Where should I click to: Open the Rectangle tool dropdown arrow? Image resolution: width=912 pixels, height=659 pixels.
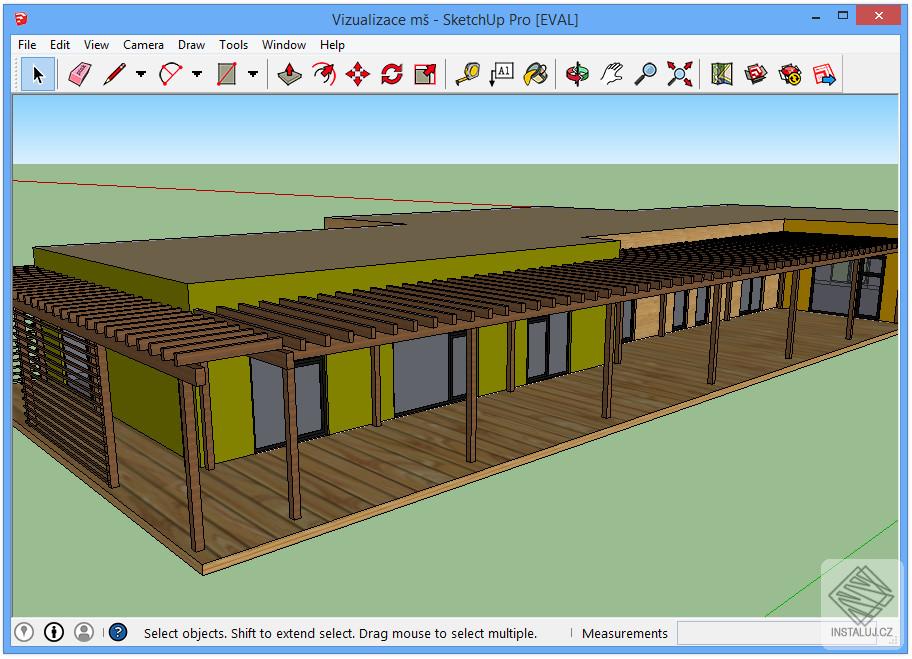tap(253, 73)
